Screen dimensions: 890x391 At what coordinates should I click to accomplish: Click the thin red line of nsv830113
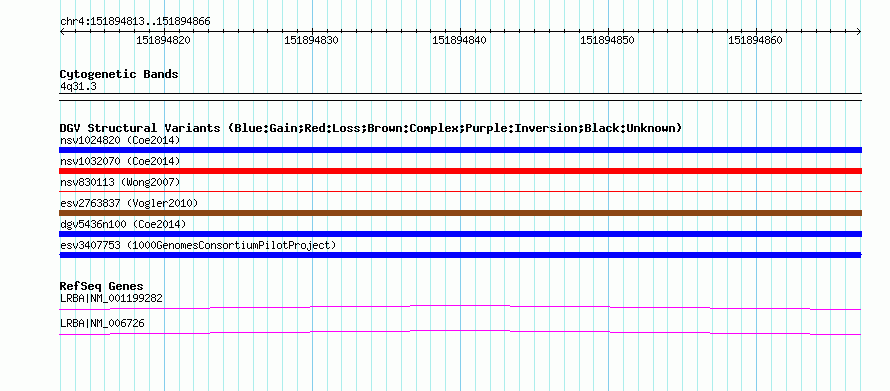point(460,192)
